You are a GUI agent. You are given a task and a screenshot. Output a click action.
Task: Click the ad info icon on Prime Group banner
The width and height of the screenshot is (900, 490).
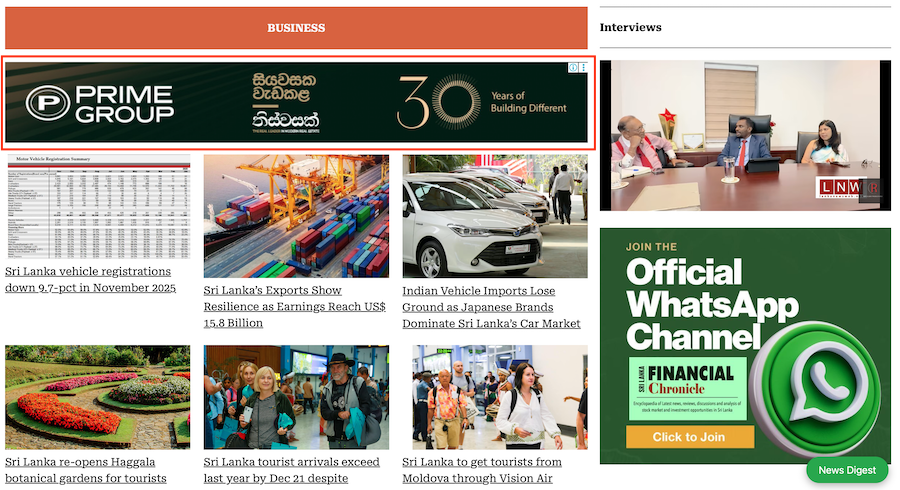(573, 68)
